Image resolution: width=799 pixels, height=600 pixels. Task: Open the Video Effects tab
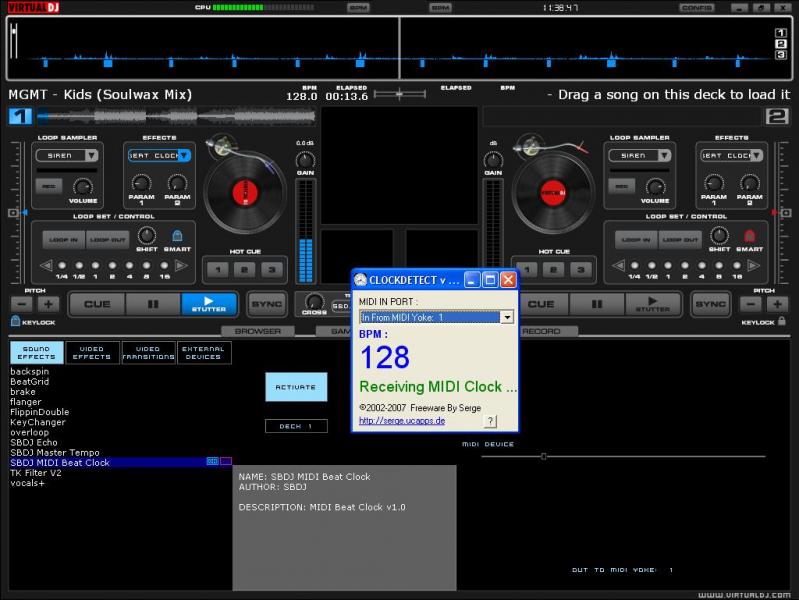point(92,353)
